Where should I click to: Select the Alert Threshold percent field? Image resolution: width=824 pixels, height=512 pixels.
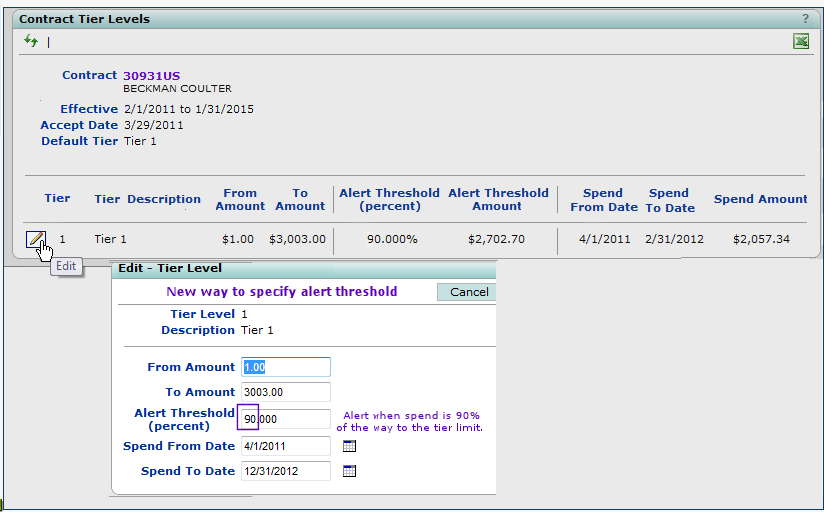pyautogui.click(x=285, y=419)
